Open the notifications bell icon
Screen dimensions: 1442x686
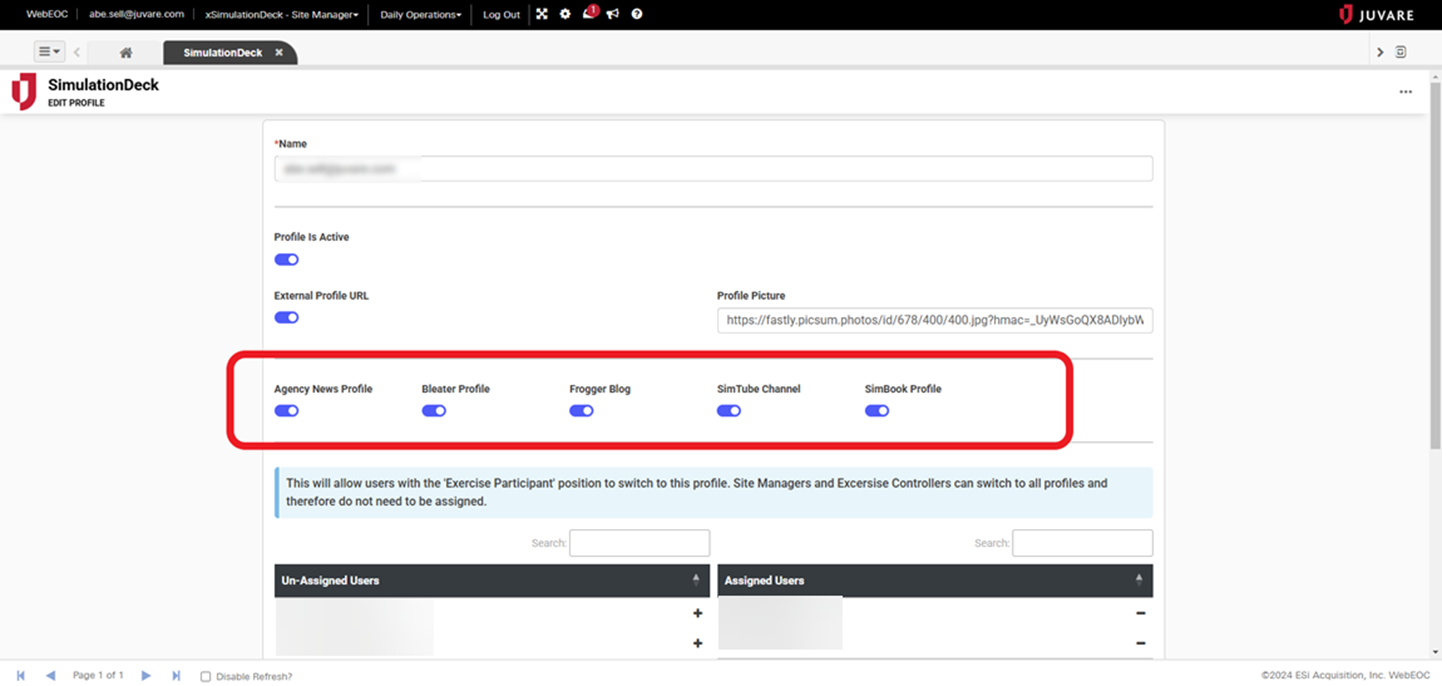tap(589, 15)
